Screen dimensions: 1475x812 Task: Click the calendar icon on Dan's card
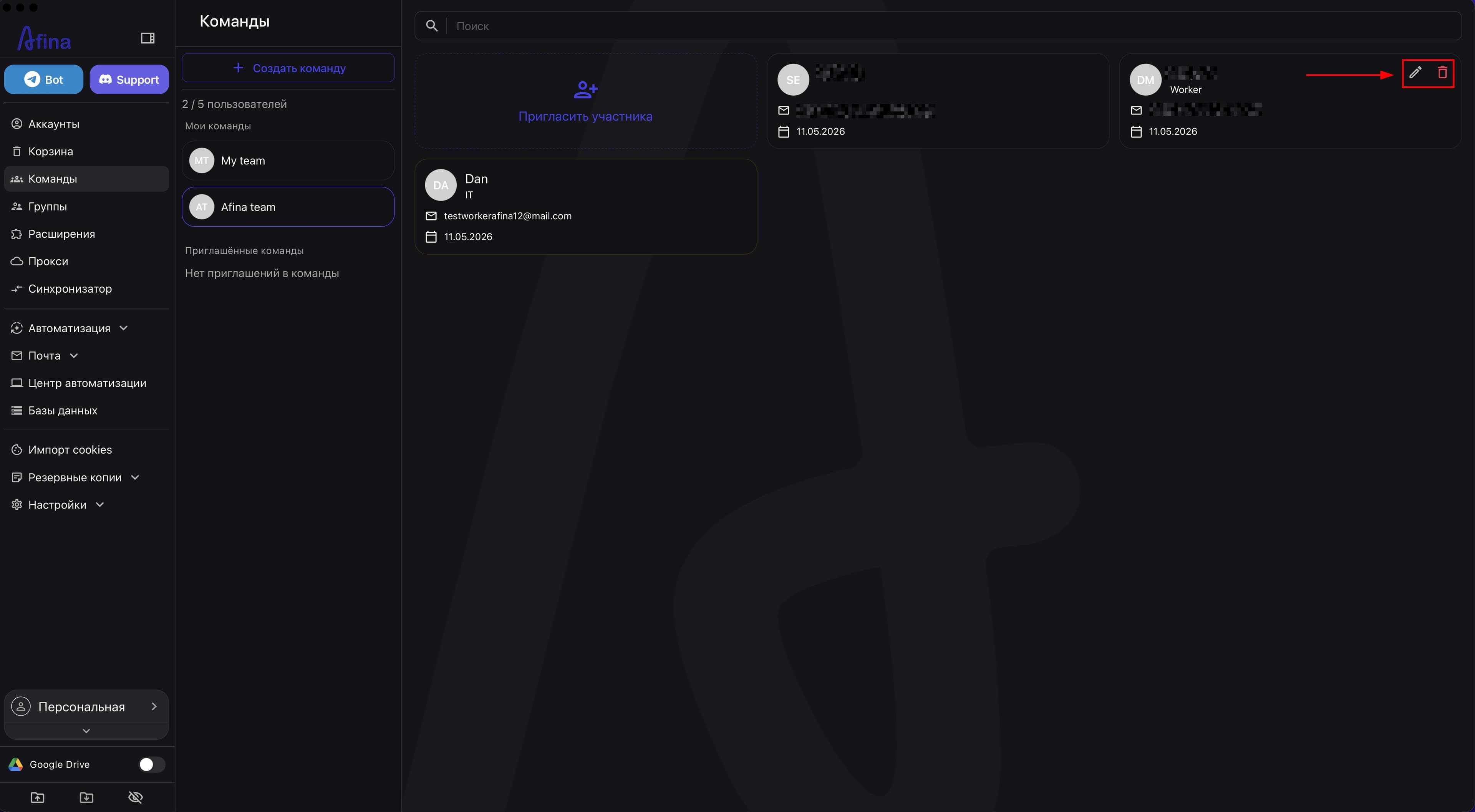pyautogui.click(x=431, y=237)
